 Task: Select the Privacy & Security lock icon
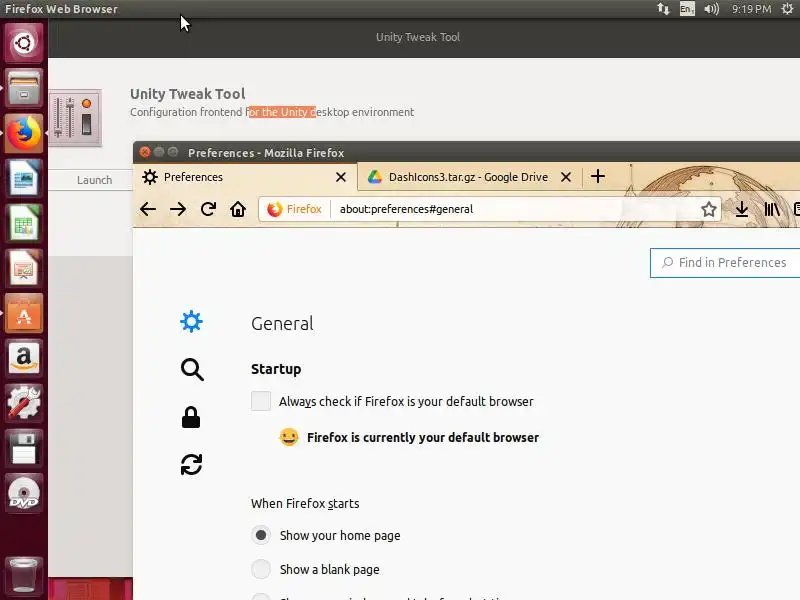tap(191, 417)
